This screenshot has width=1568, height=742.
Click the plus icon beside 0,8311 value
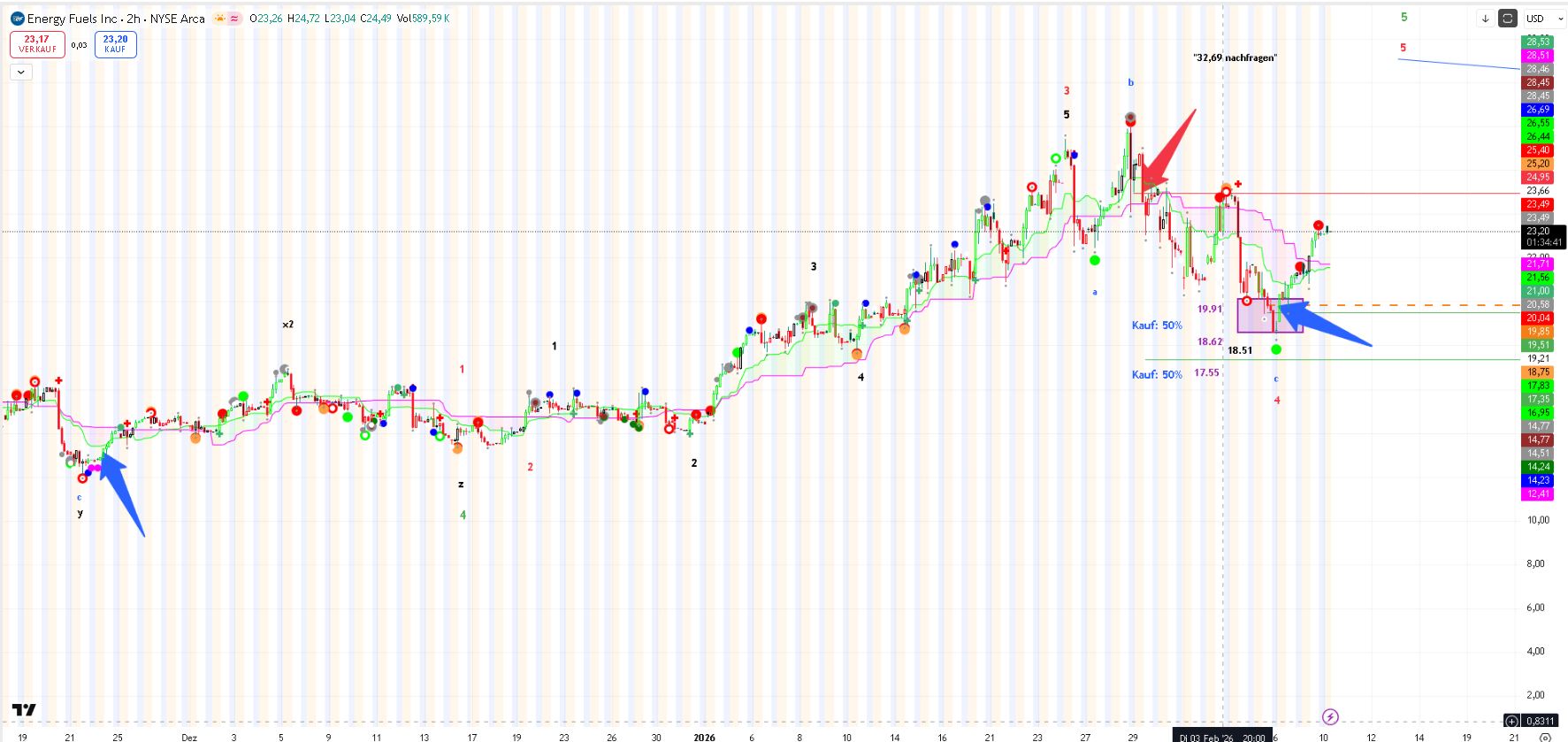click(x=1511, y=721)
